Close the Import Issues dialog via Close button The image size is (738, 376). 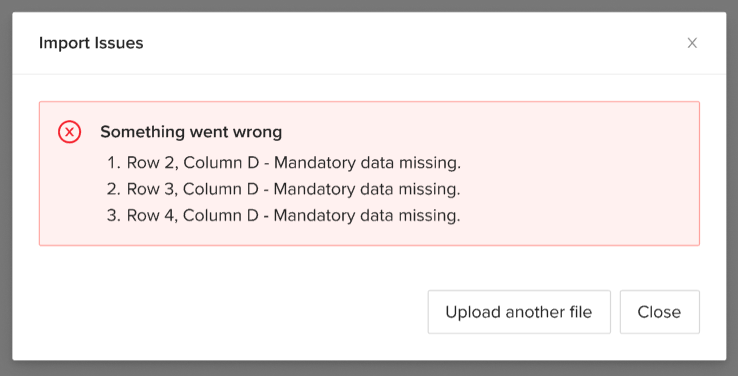pyautogui.click(x=659, y=312)
